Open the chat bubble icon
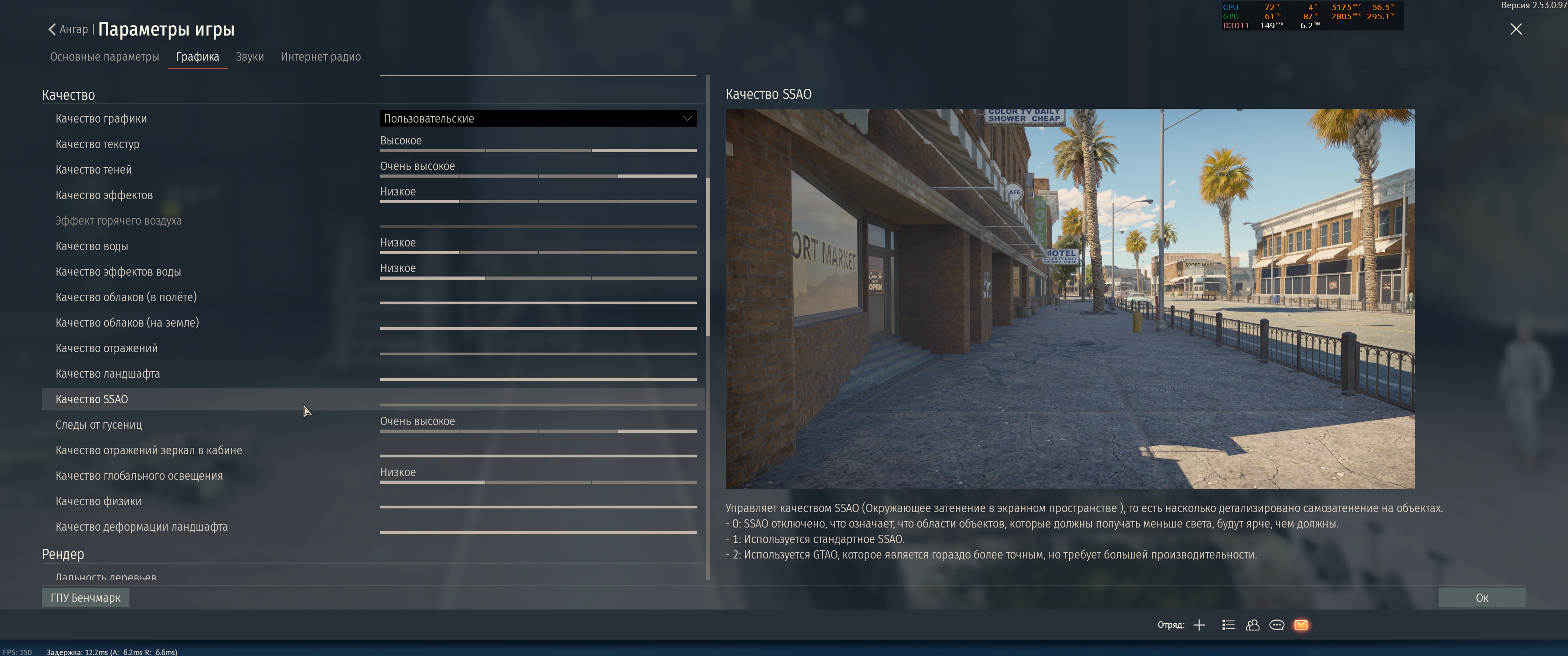 coord(1276,625)
